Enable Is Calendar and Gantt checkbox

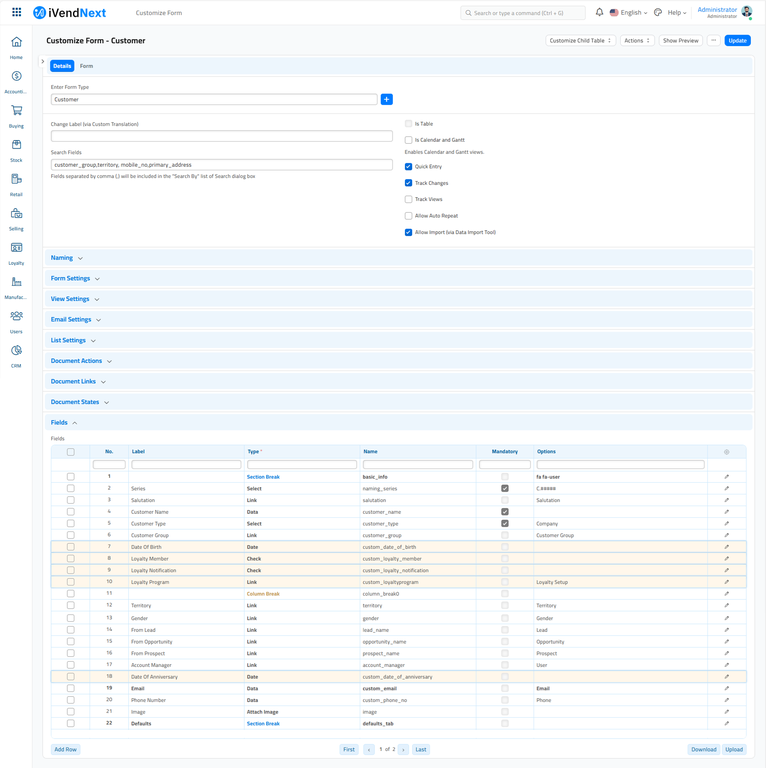408,140
